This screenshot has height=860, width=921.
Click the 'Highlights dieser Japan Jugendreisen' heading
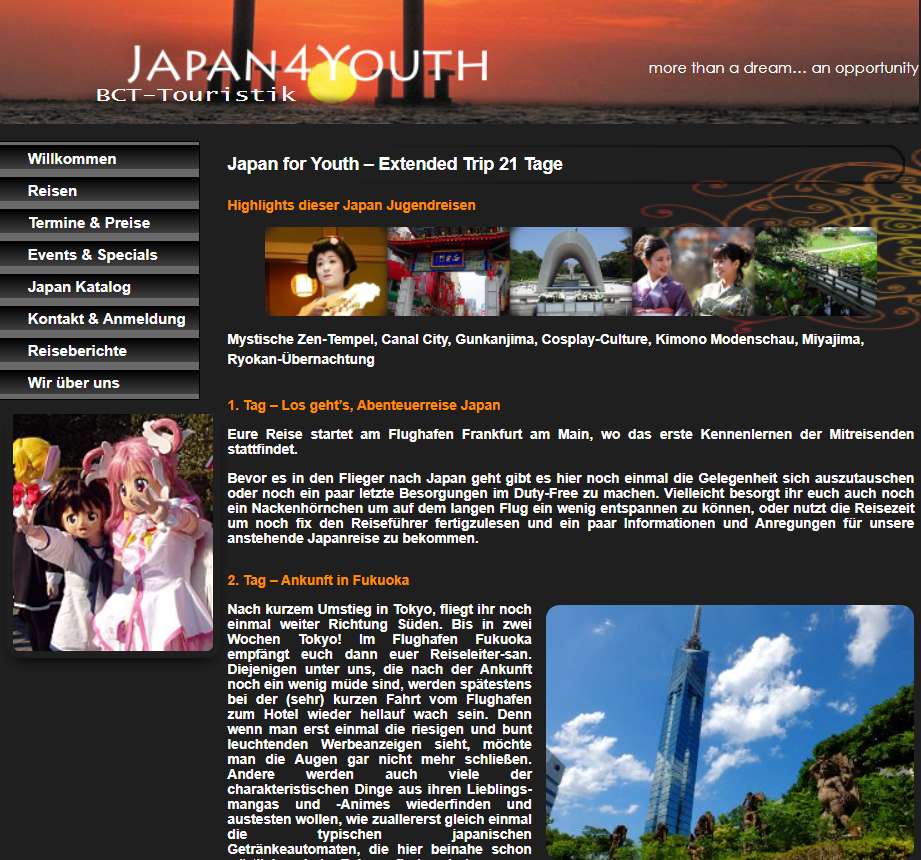point(351,206)
